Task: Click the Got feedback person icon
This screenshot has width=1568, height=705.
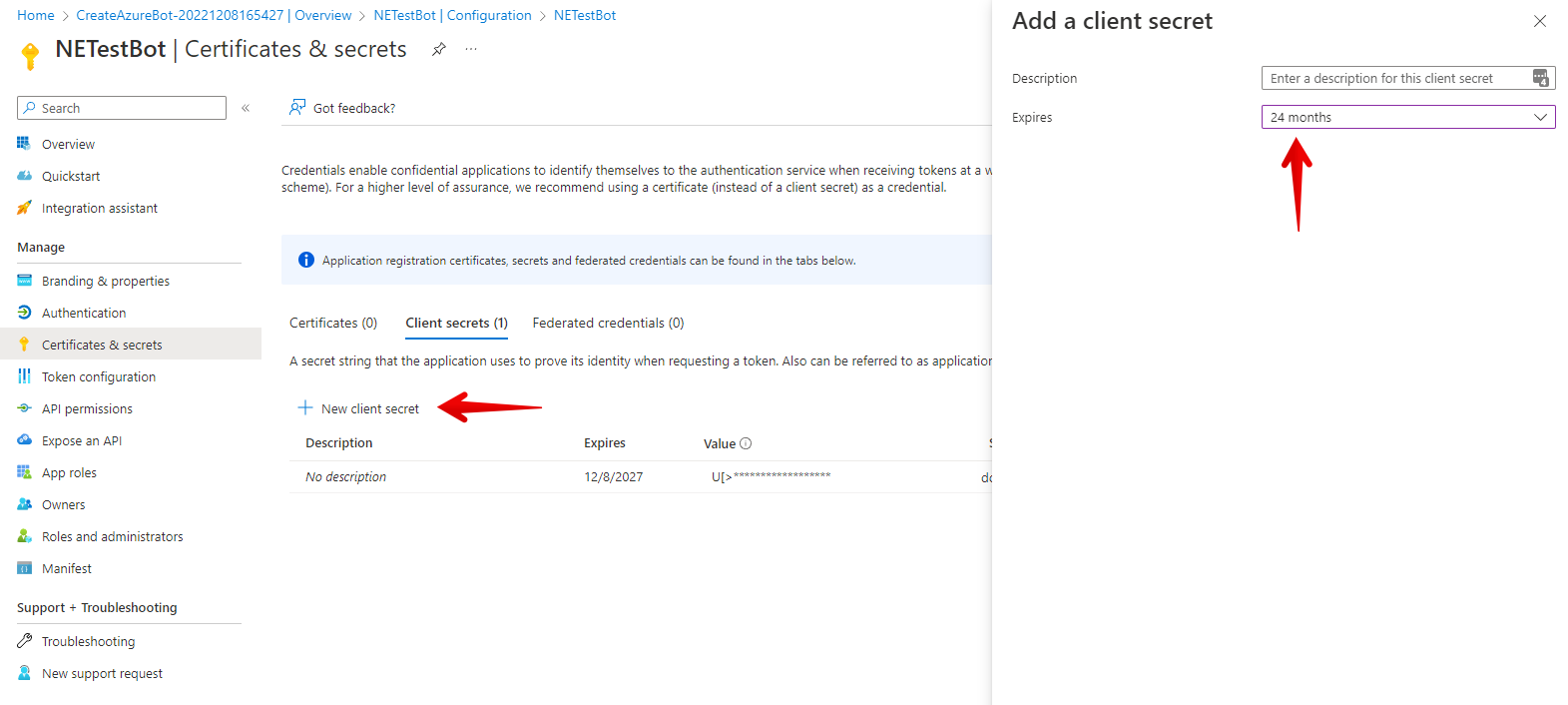Action: coord(297,107)
